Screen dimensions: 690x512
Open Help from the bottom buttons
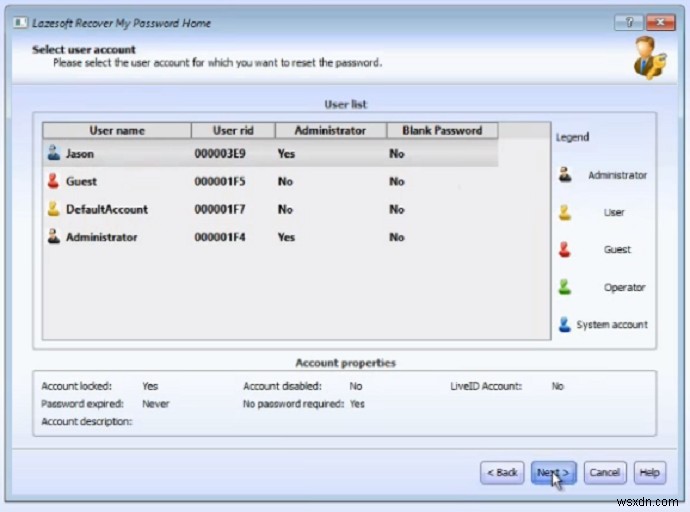650,472
